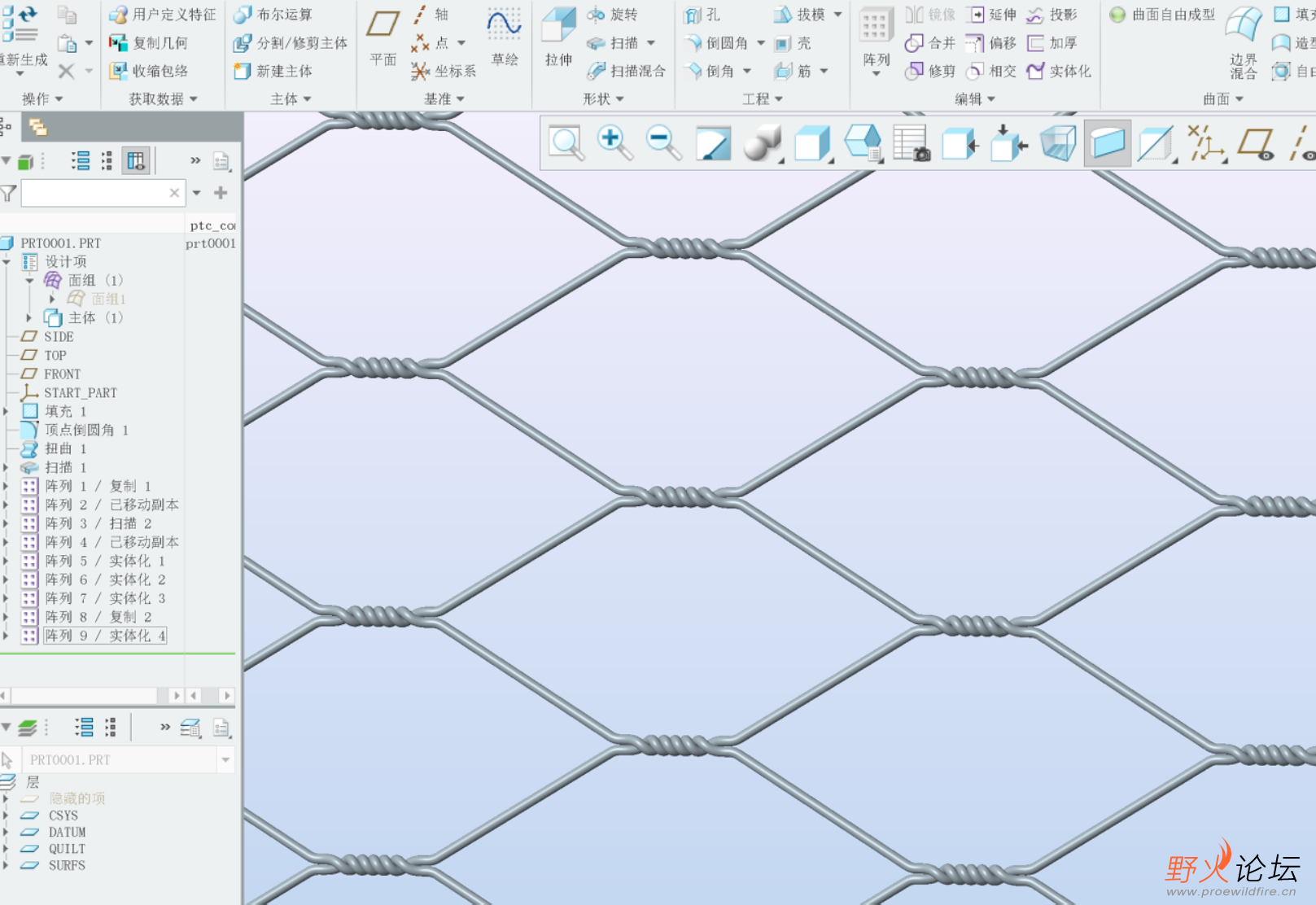Click the Zoom Out magnifier icon
The height and width of the screenshot is (905, 1316).
point(663,143)
